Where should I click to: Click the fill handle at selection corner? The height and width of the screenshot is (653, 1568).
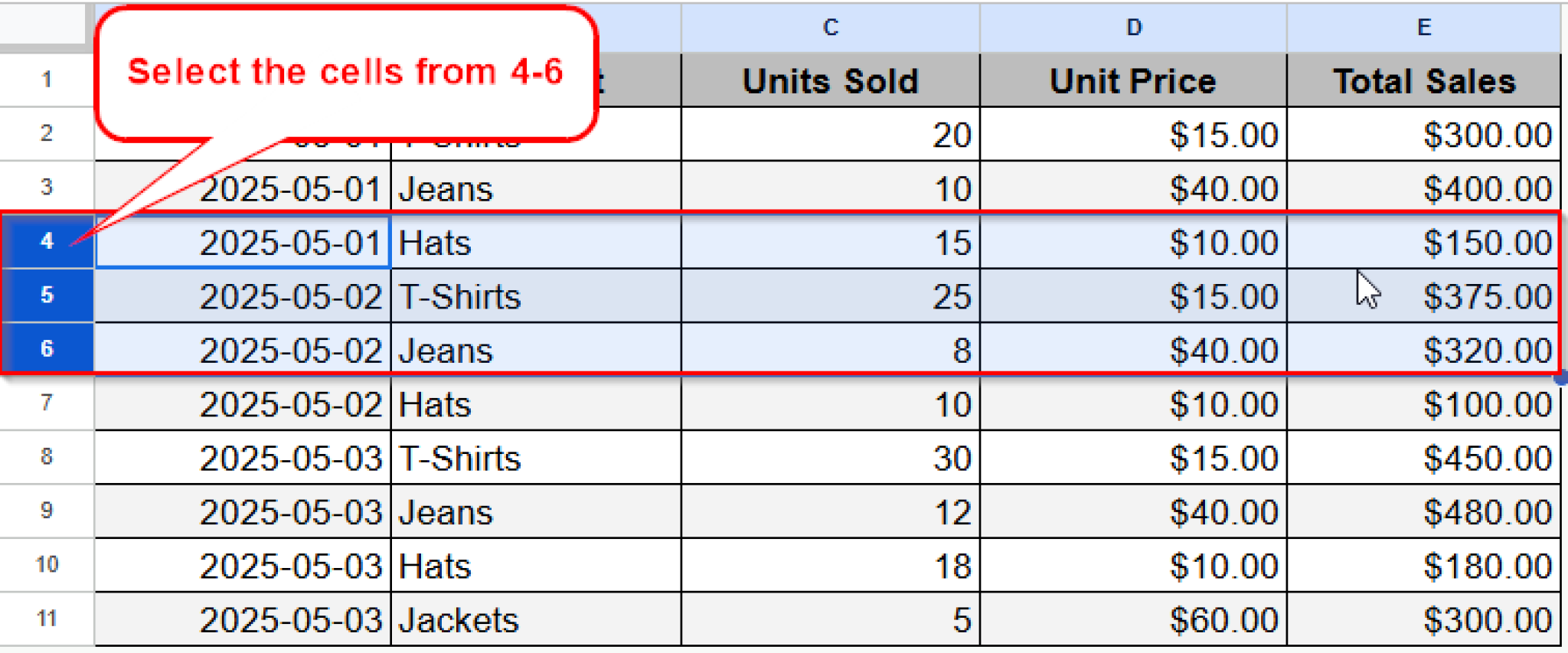[x=1561, y=377]
